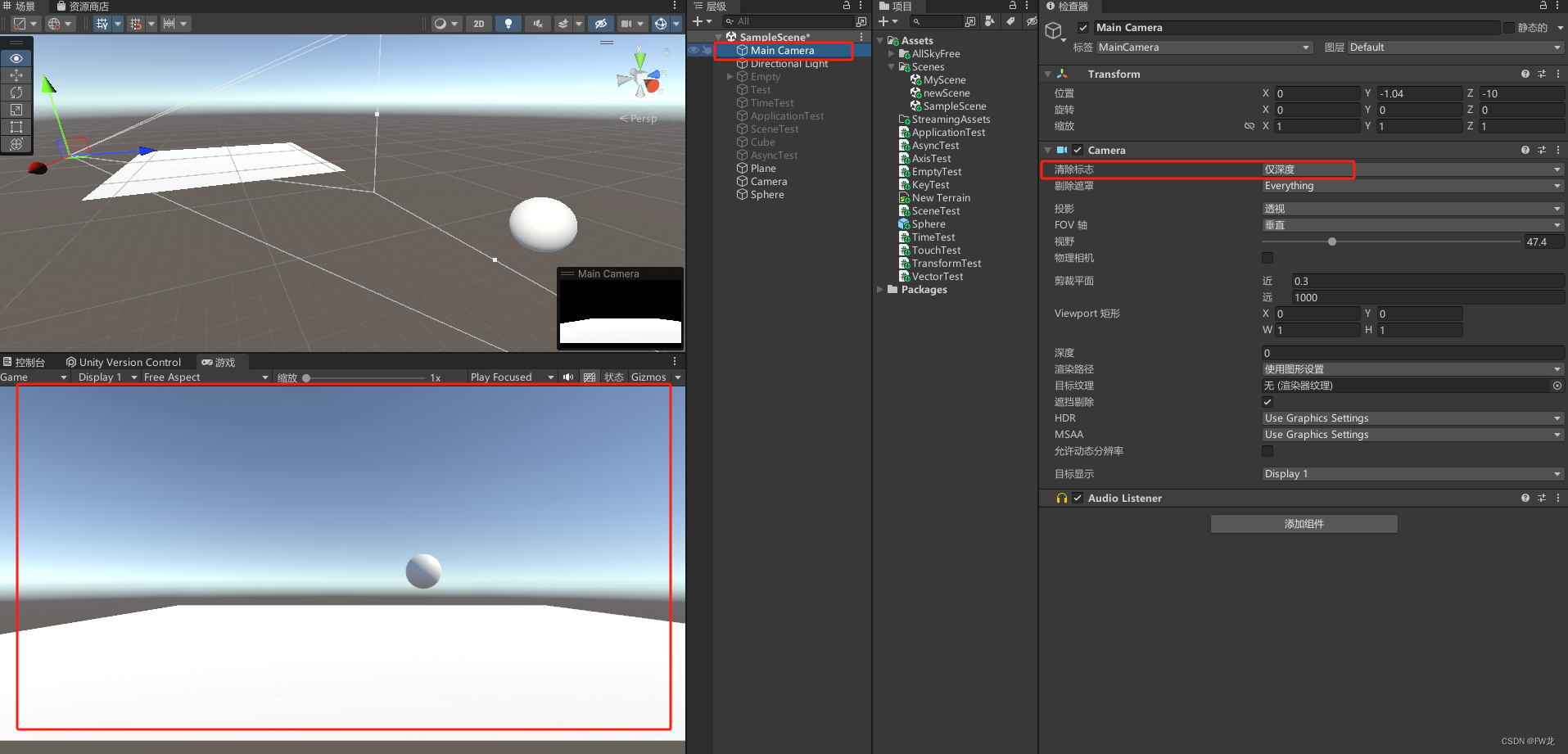Toggle Scene audio mute button

pos(538,24)
